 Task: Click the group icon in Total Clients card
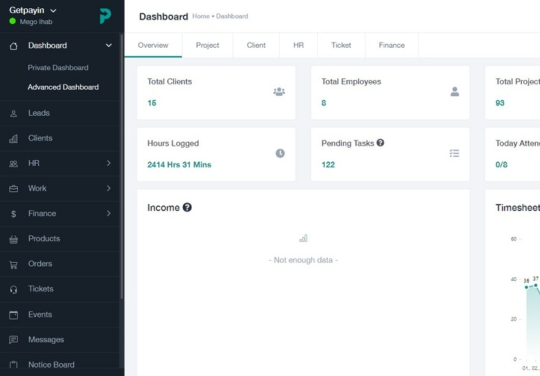pos(279,92)
